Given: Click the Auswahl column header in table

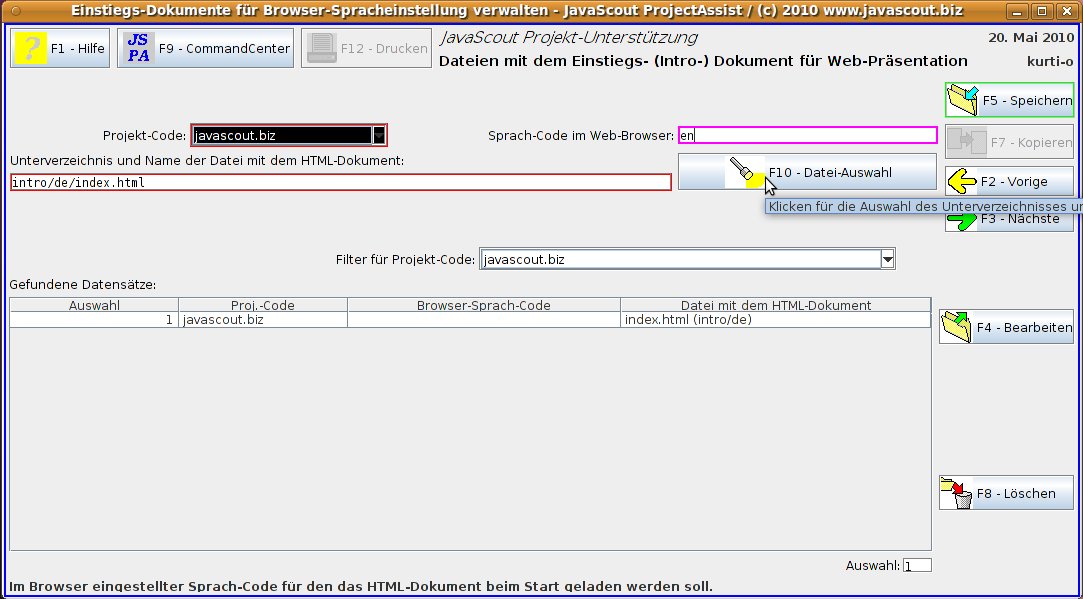Looking at the screenshot, I should point(94,305).
